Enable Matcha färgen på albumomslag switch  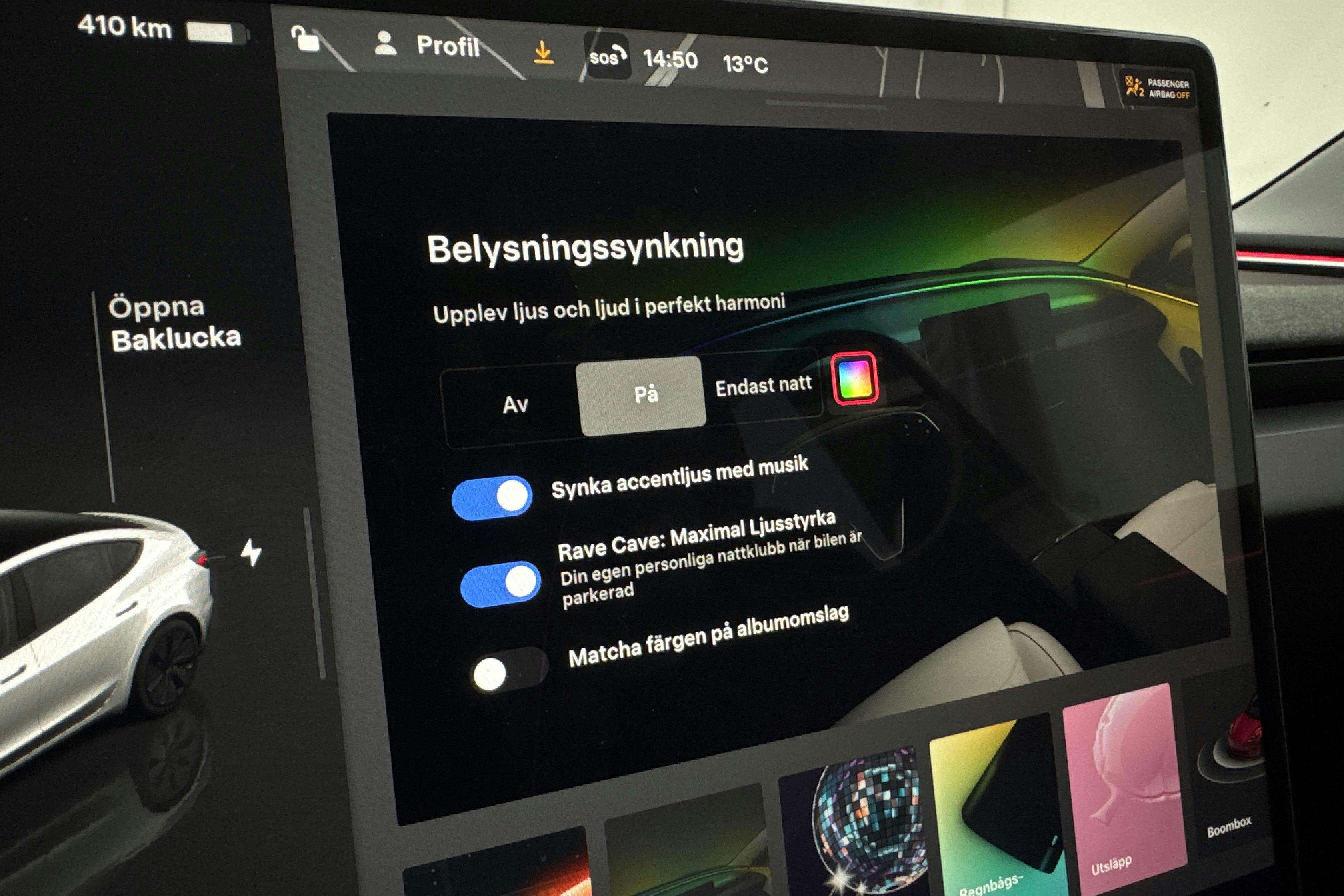(x=508, y=671)
